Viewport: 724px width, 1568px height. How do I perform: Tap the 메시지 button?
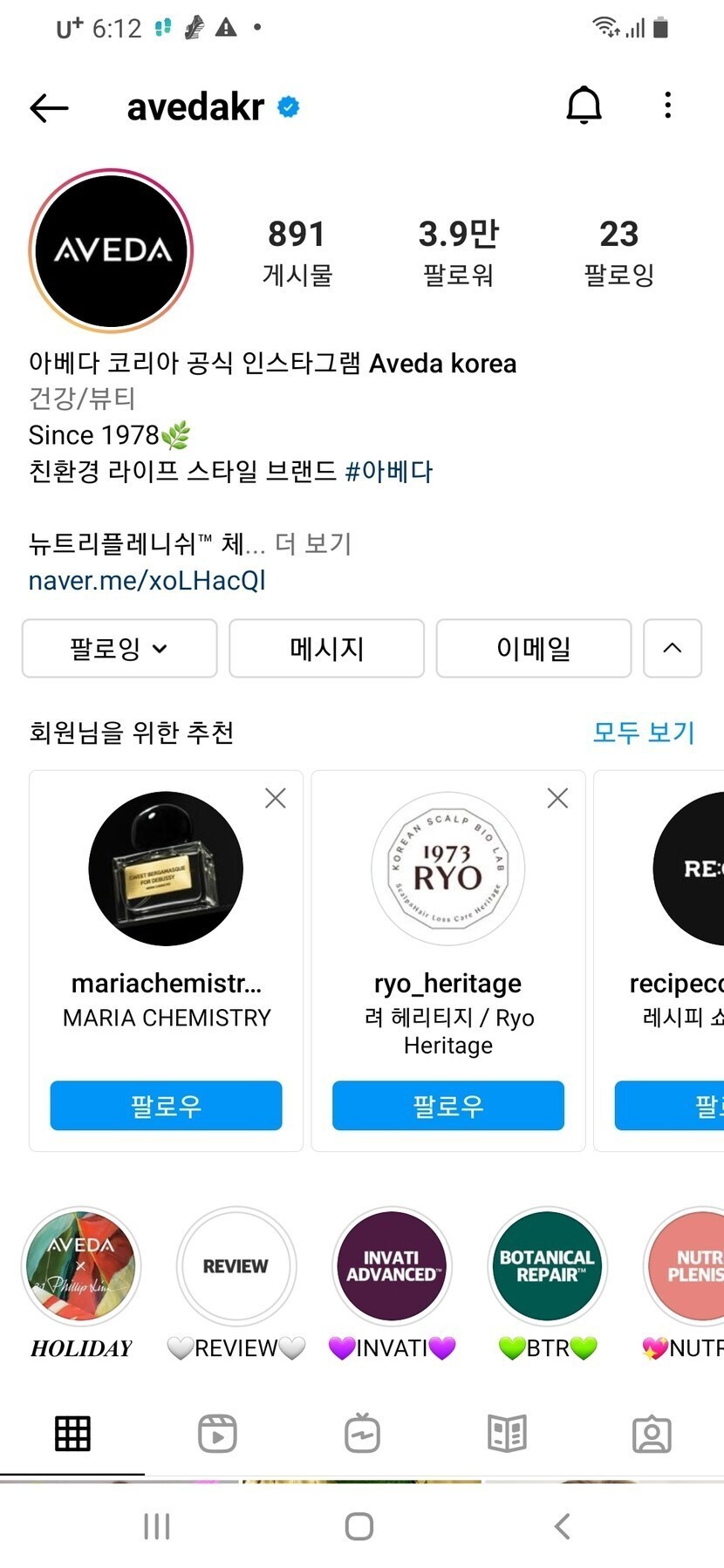coord(326,648)
